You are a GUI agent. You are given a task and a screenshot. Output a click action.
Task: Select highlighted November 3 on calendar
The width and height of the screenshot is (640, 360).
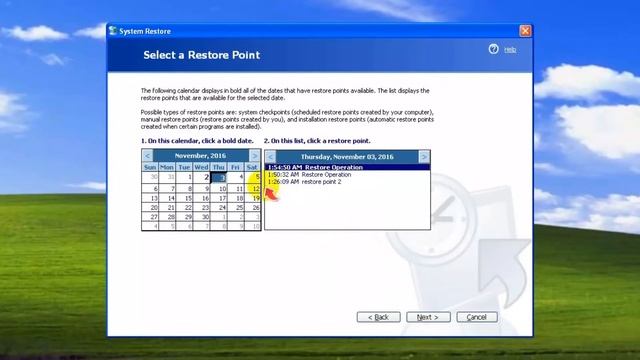[x=218, y=178]
